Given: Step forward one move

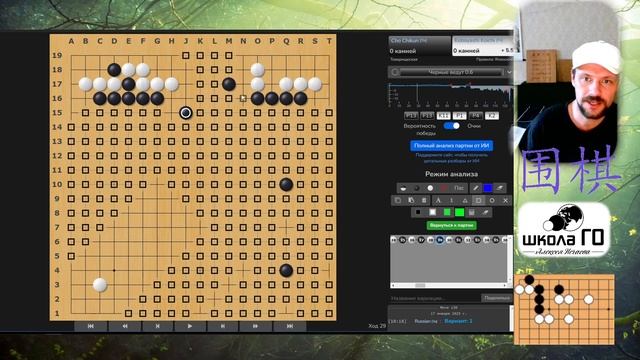Looking at the screenshot, I should point(223,326).
